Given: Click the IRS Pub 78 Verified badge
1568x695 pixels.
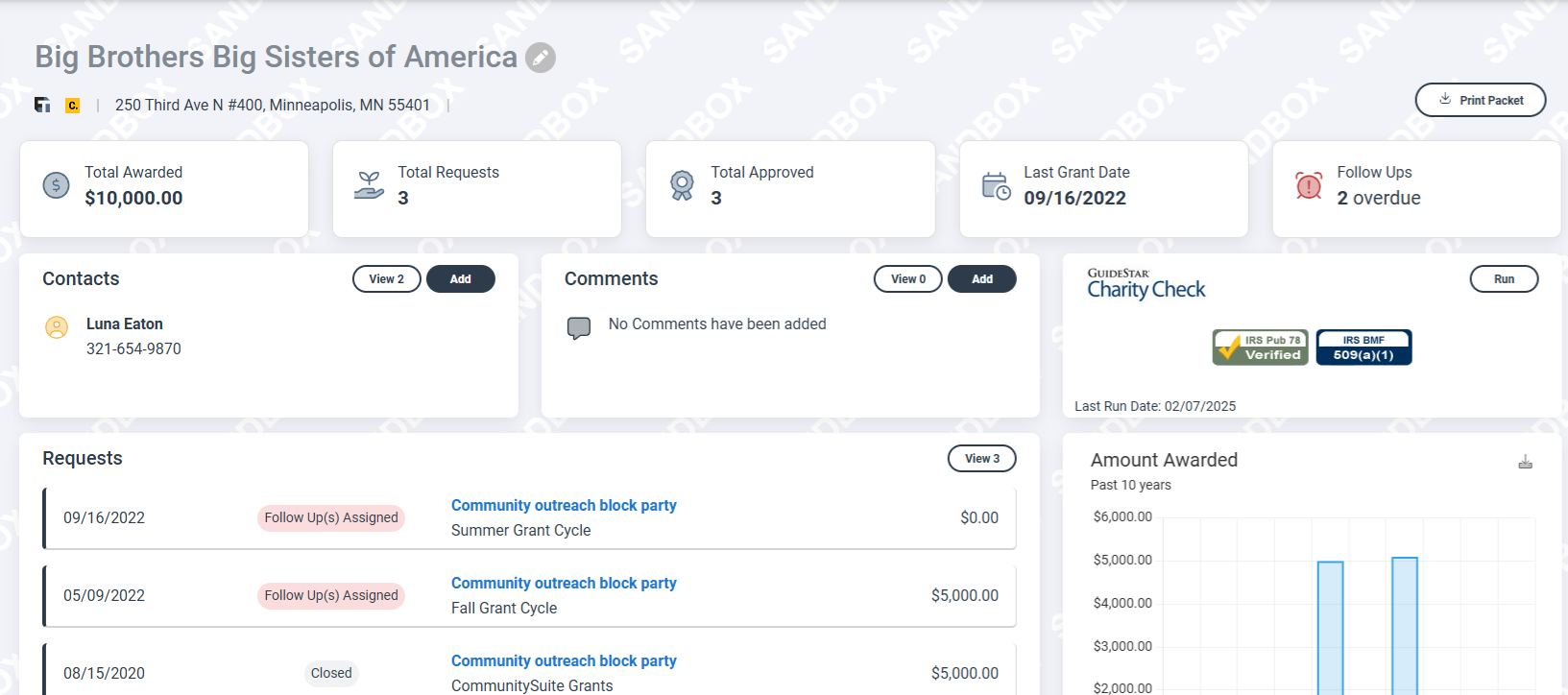Looking at the screenshot, I should [x=1260, y=347].
